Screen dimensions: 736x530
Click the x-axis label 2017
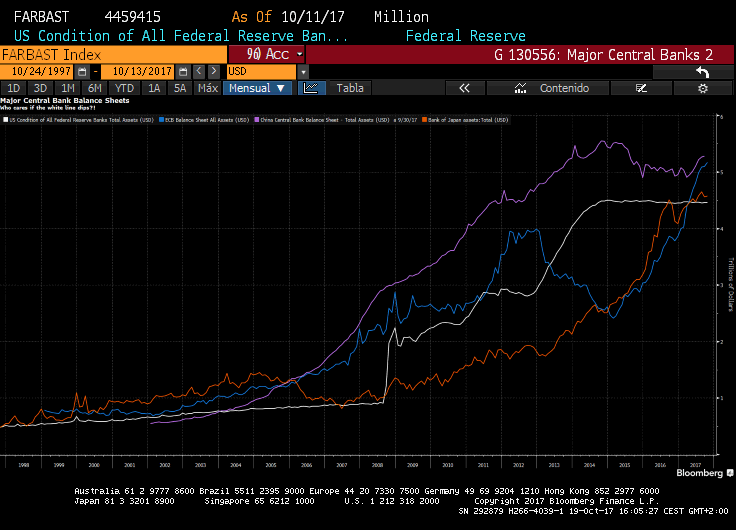point(695,465)
